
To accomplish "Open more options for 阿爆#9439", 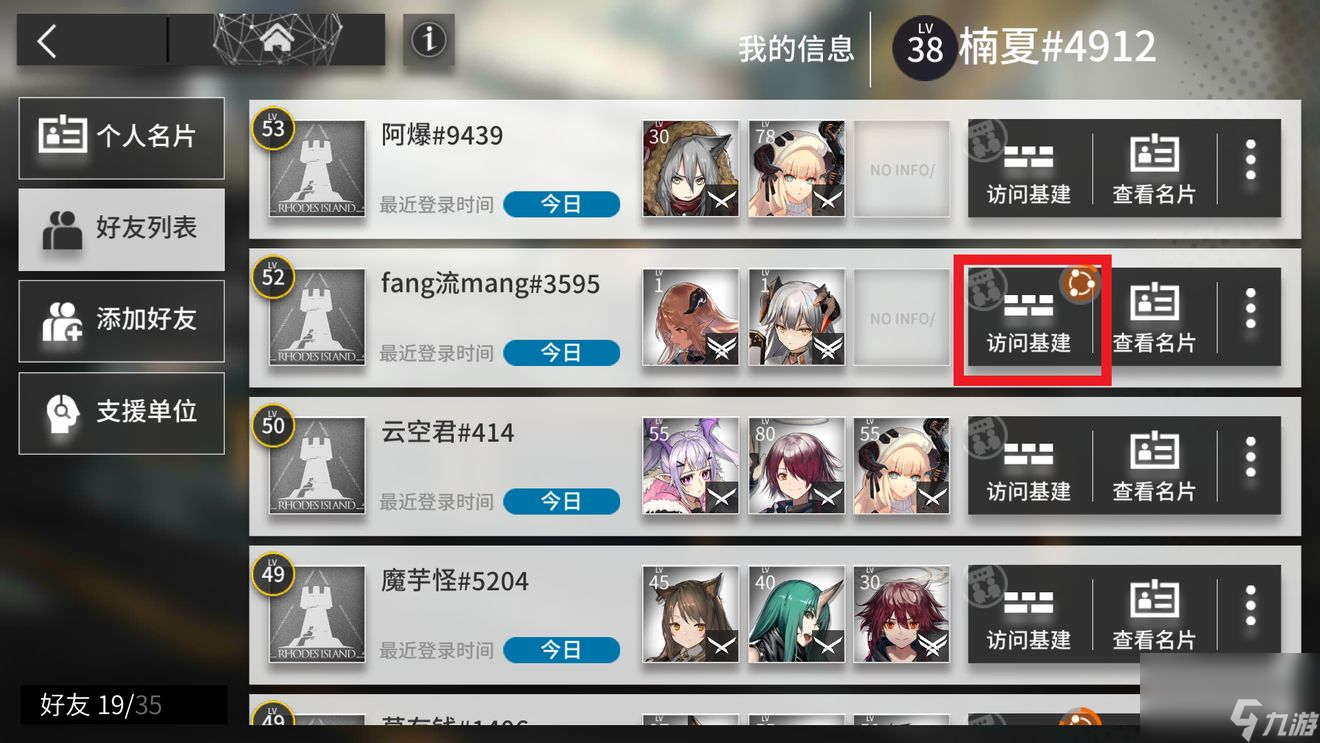I will 1250,169.
